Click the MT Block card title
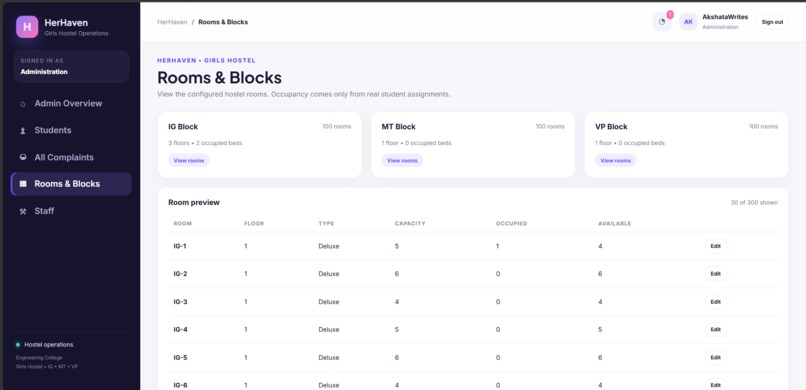806x390 pixels. tap(398, 126)
